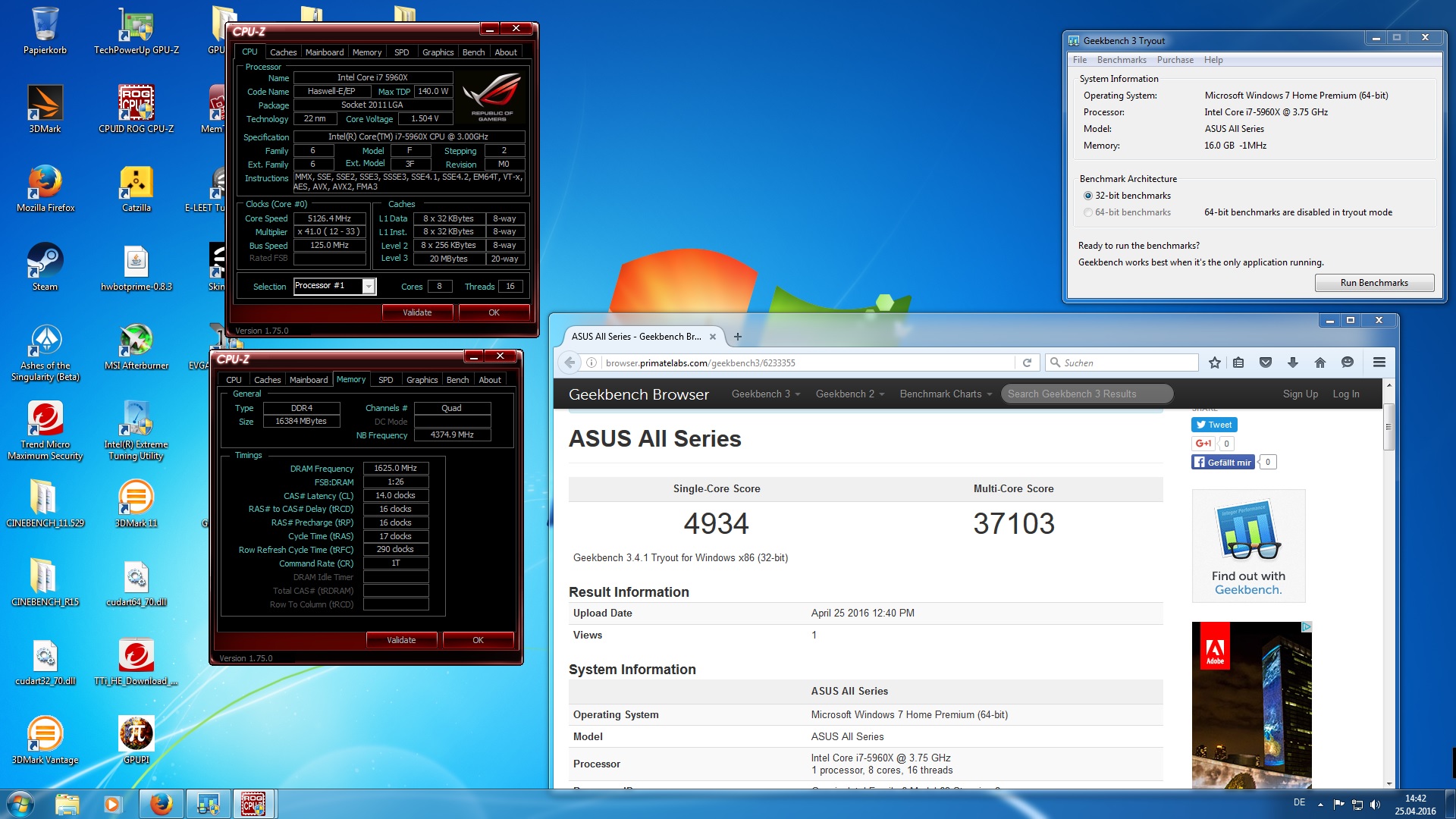Open CINEBENCH_11.529 folder icon
1456x819 pixels.
pos(45,504)
